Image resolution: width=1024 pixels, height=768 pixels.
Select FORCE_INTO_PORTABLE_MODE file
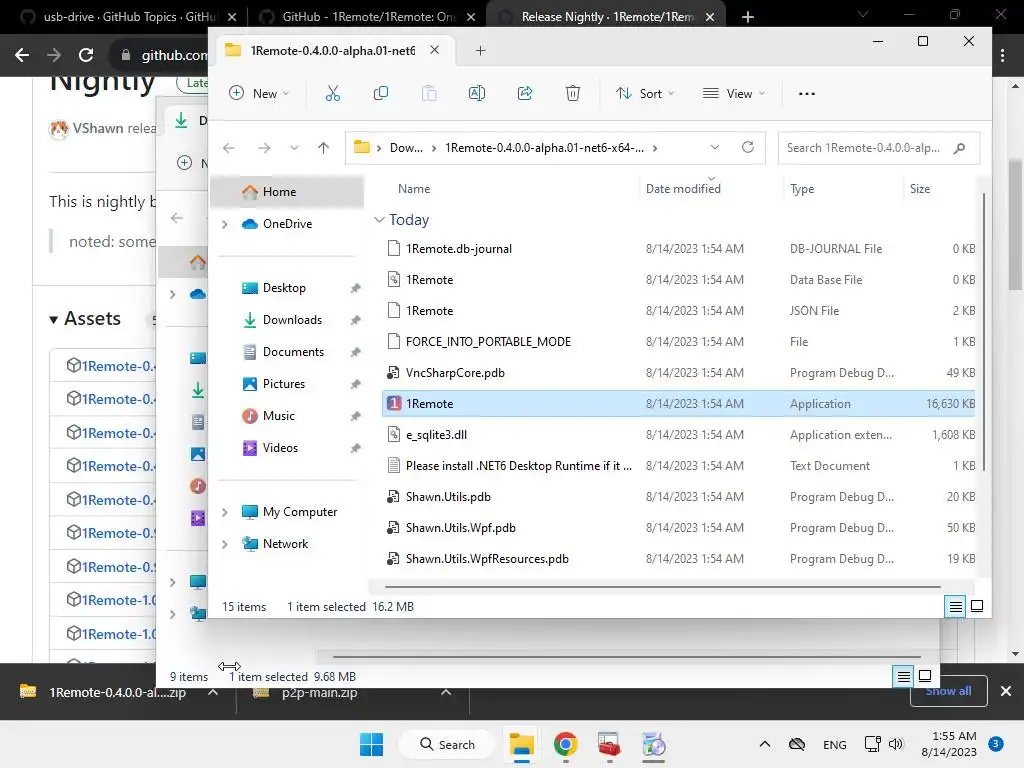pos(679,342)
